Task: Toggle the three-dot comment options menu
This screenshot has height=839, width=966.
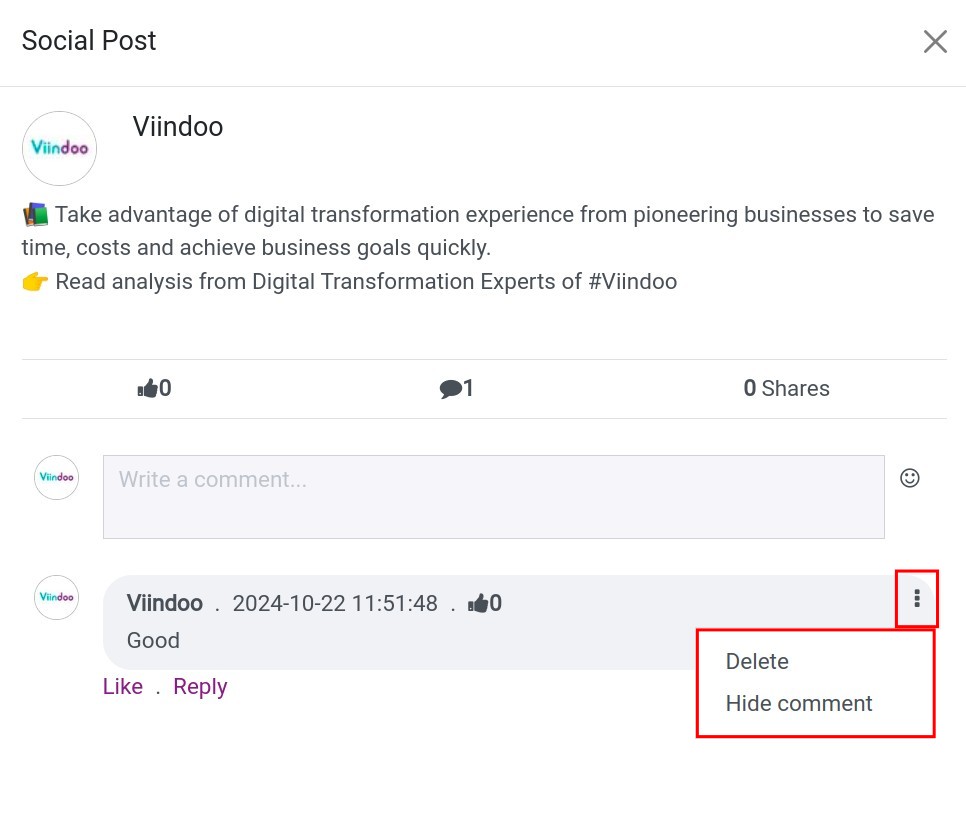Action: tap(917, 599)
